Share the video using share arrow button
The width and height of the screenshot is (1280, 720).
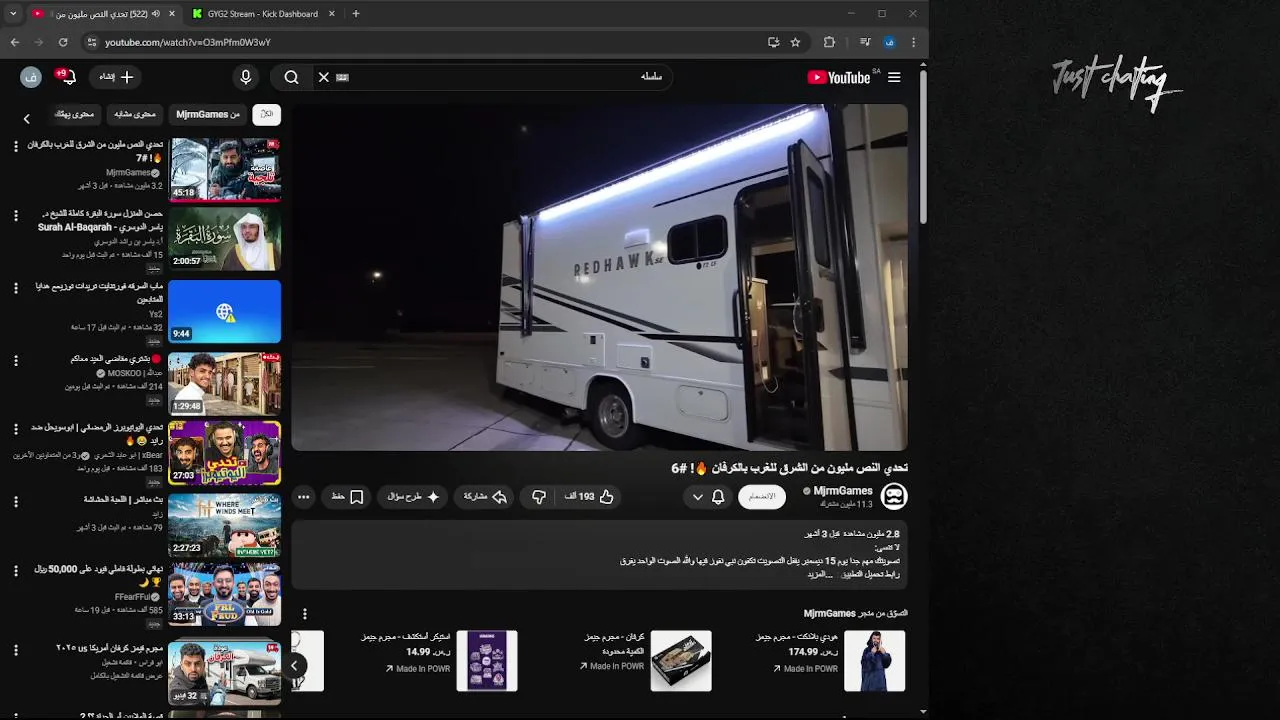pos(485,496)
